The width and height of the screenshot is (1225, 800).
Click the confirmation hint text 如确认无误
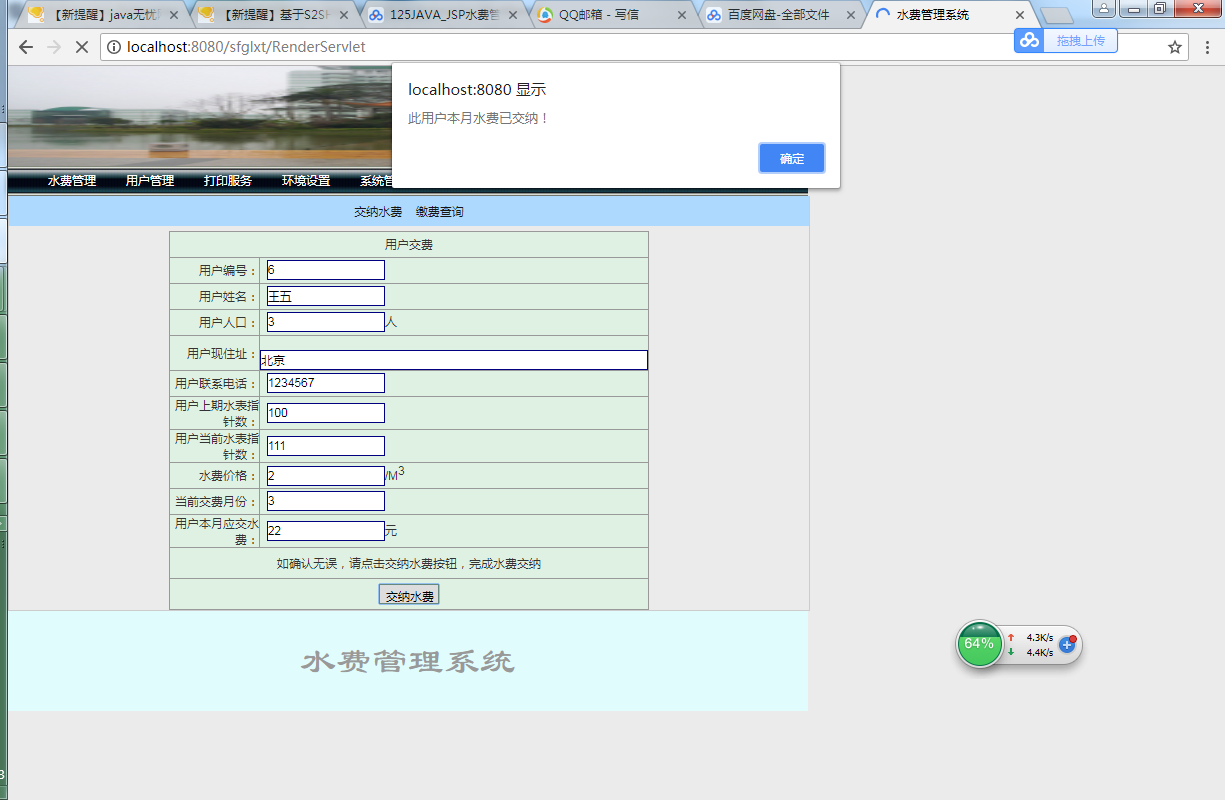click(x=409, y=564)
